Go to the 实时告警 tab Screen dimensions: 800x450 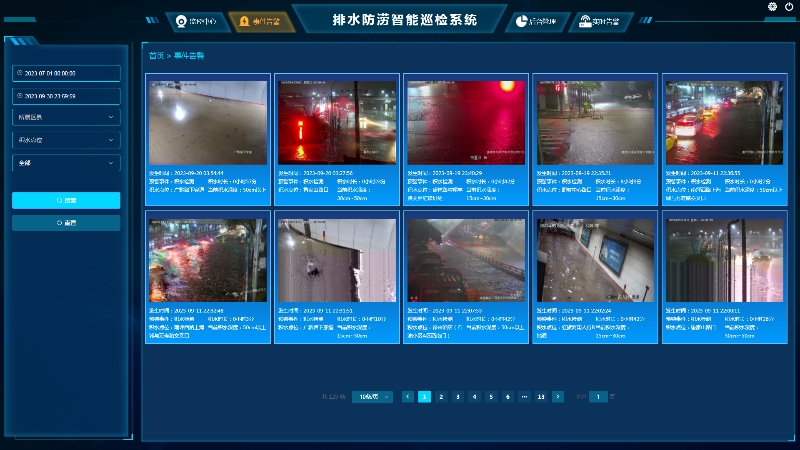599,21
